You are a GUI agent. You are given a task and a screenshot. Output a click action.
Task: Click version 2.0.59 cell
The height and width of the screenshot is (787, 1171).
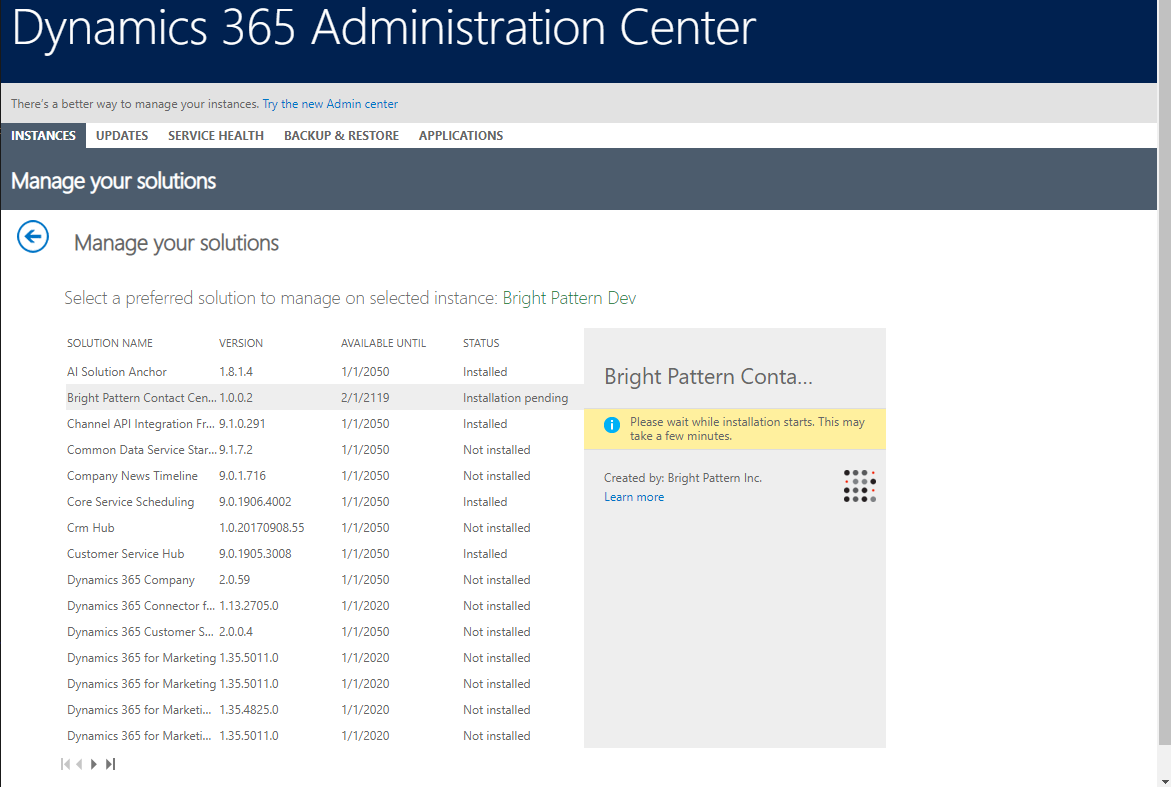(234, 579)
